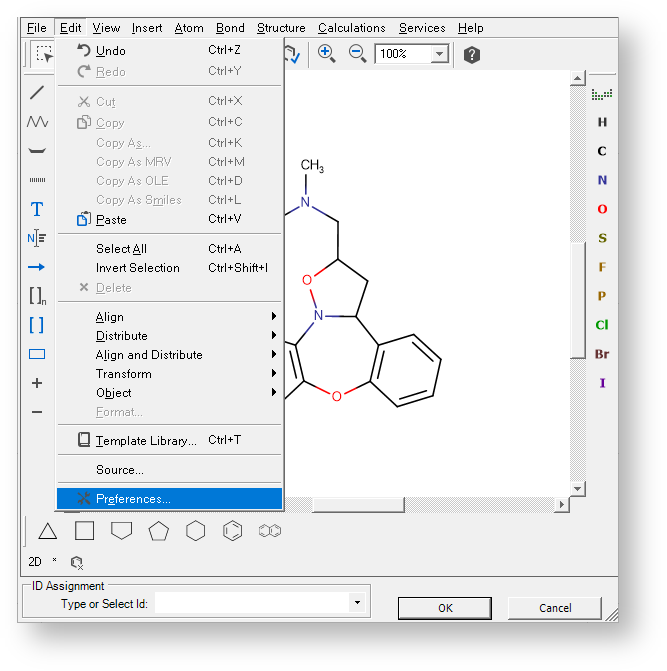667x671 pixels.
Task: Open the 100% zoom level dropdown
Action: (x=439, y=54)
